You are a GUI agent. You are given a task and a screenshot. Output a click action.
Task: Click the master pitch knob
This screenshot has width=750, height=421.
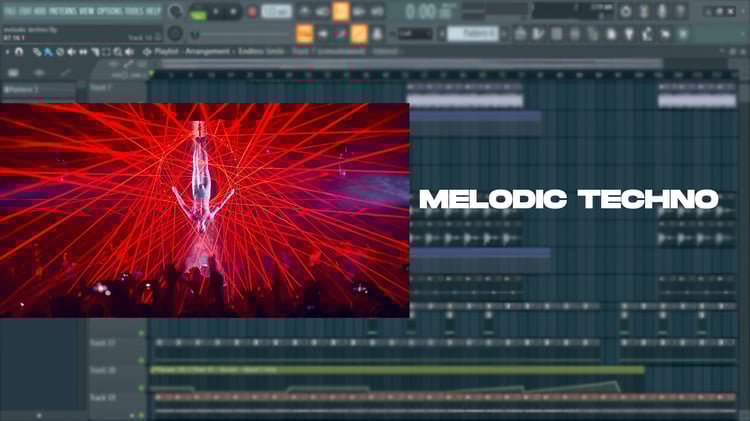click(x=175, y=33)
